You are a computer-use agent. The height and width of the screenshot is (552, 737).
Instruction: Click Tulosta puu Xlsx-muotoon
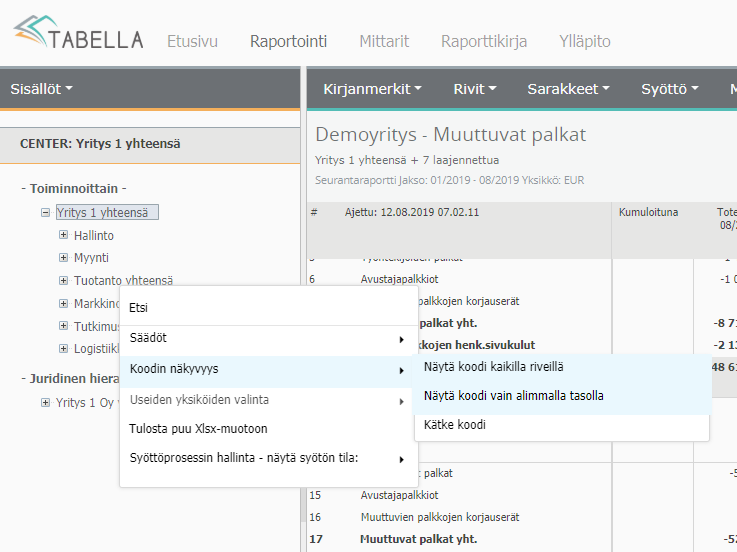tap(198, 429)
